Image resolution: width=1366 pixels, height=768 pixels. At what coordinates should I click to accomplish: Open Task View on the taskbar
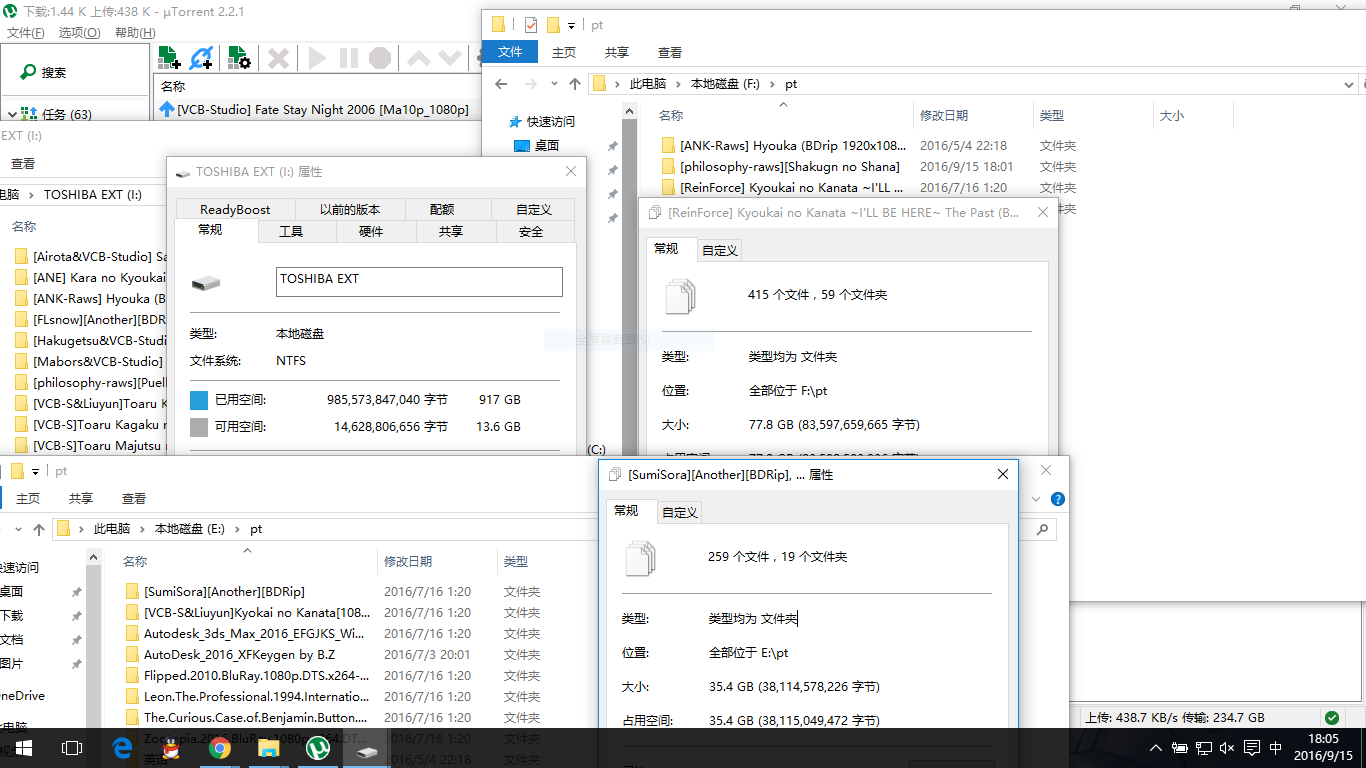click(72, 748)
